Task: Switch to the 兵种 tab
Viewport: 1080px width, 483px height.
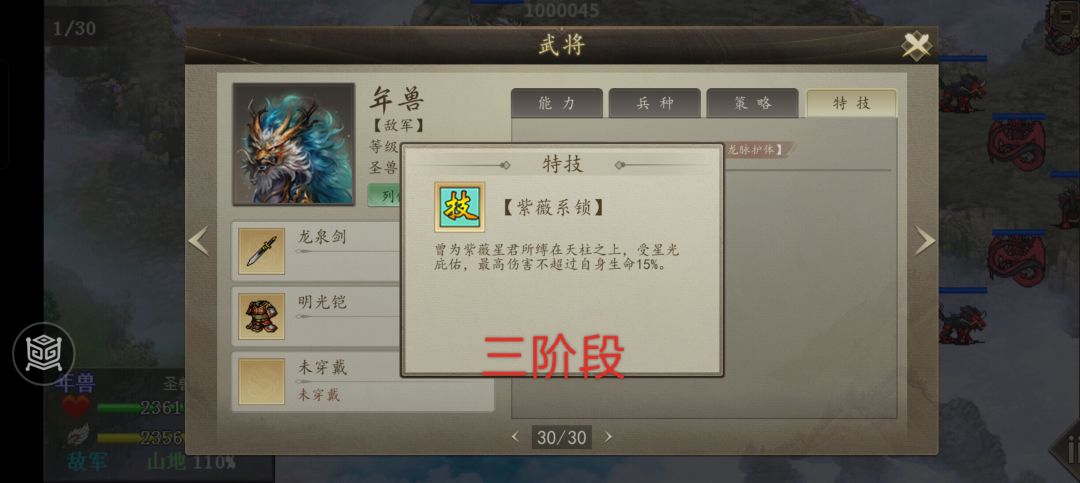Action: coord(654,103)
